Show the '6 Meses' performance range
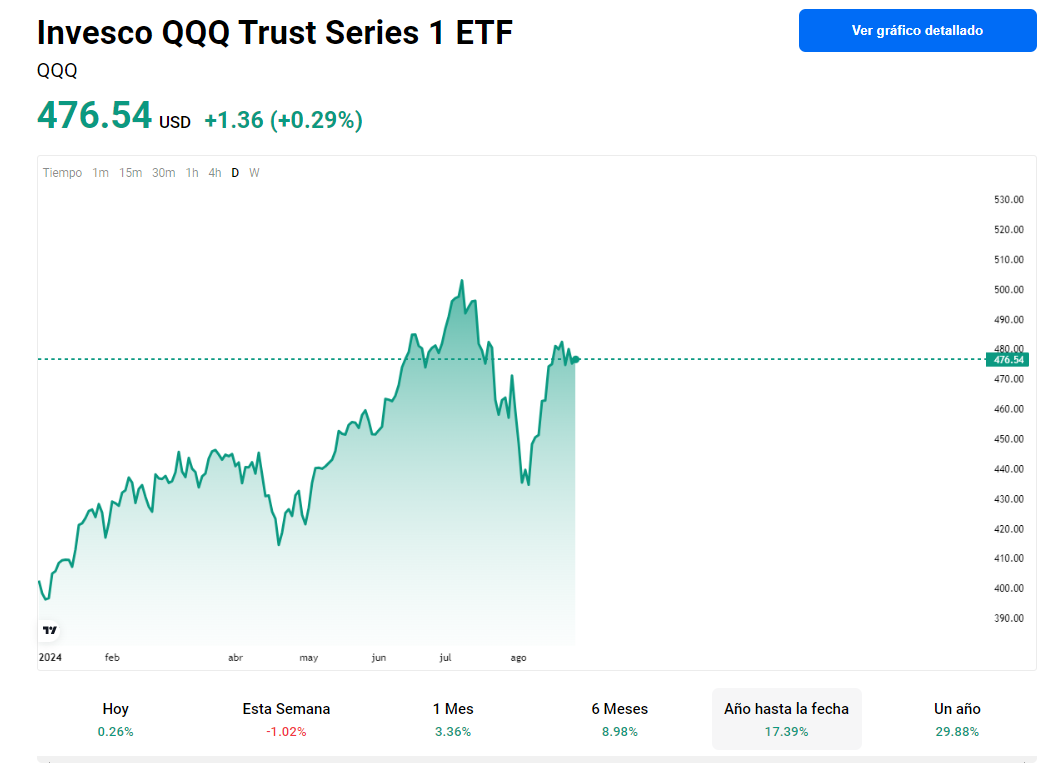The image size is (1055, 773). (619, 719)
